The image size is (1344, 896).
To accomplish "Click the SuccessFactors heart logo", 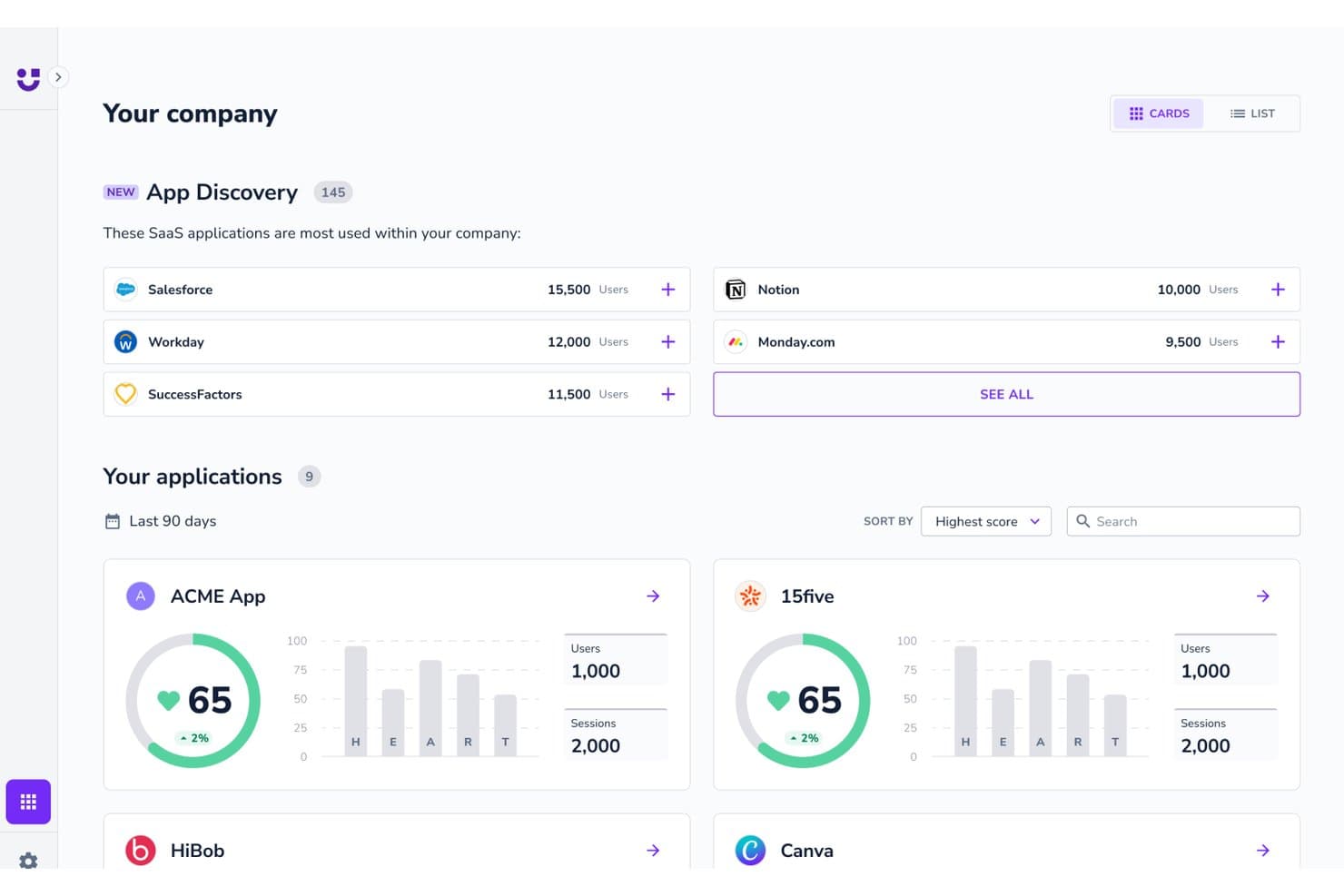I will (126, 394).
